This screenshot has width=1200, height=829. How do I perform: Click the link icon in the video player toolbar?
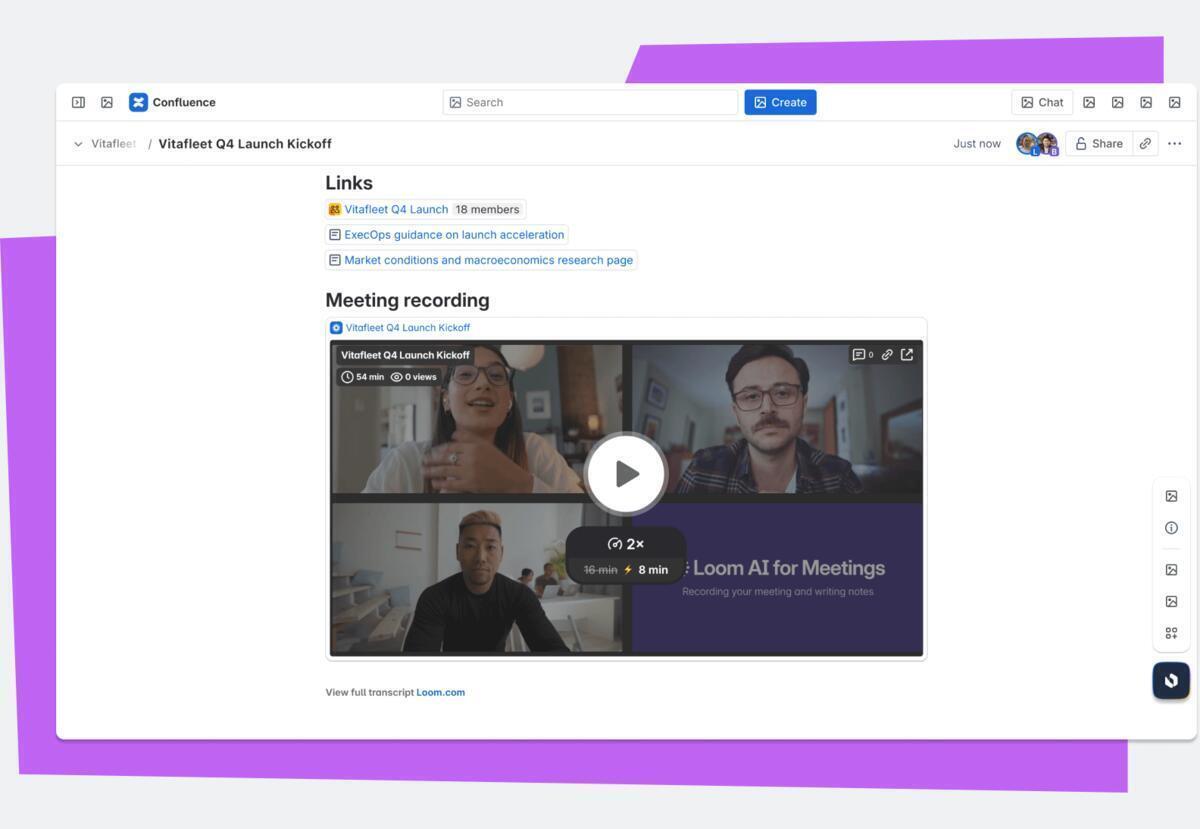pyautogui.click(x=886, y=354)
